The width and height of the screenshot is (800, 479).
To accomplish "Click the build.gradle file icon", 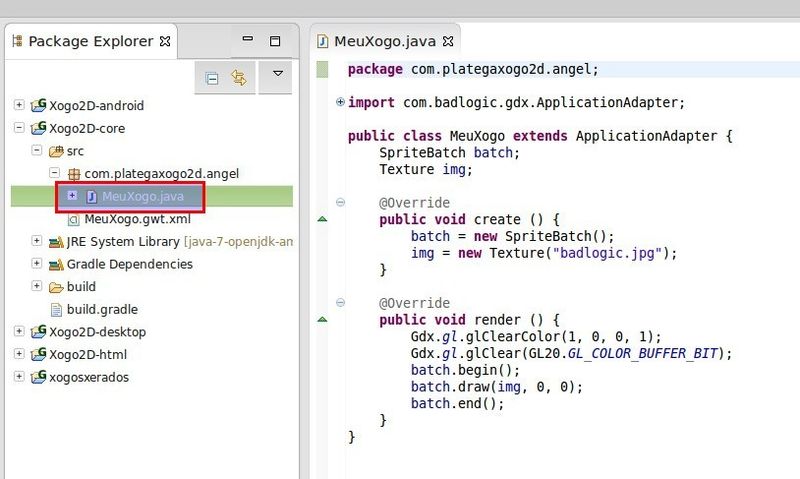I will click(x=56, y=310).
